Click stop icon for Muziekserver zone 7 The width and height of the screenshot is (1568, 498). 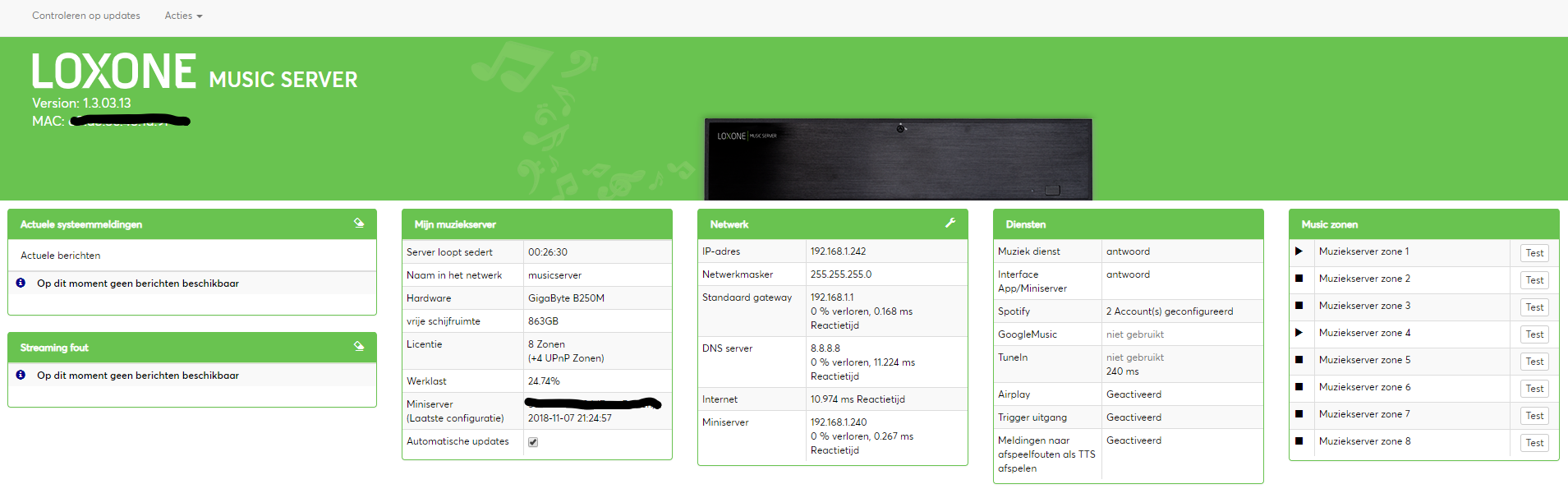[1299, 414]
